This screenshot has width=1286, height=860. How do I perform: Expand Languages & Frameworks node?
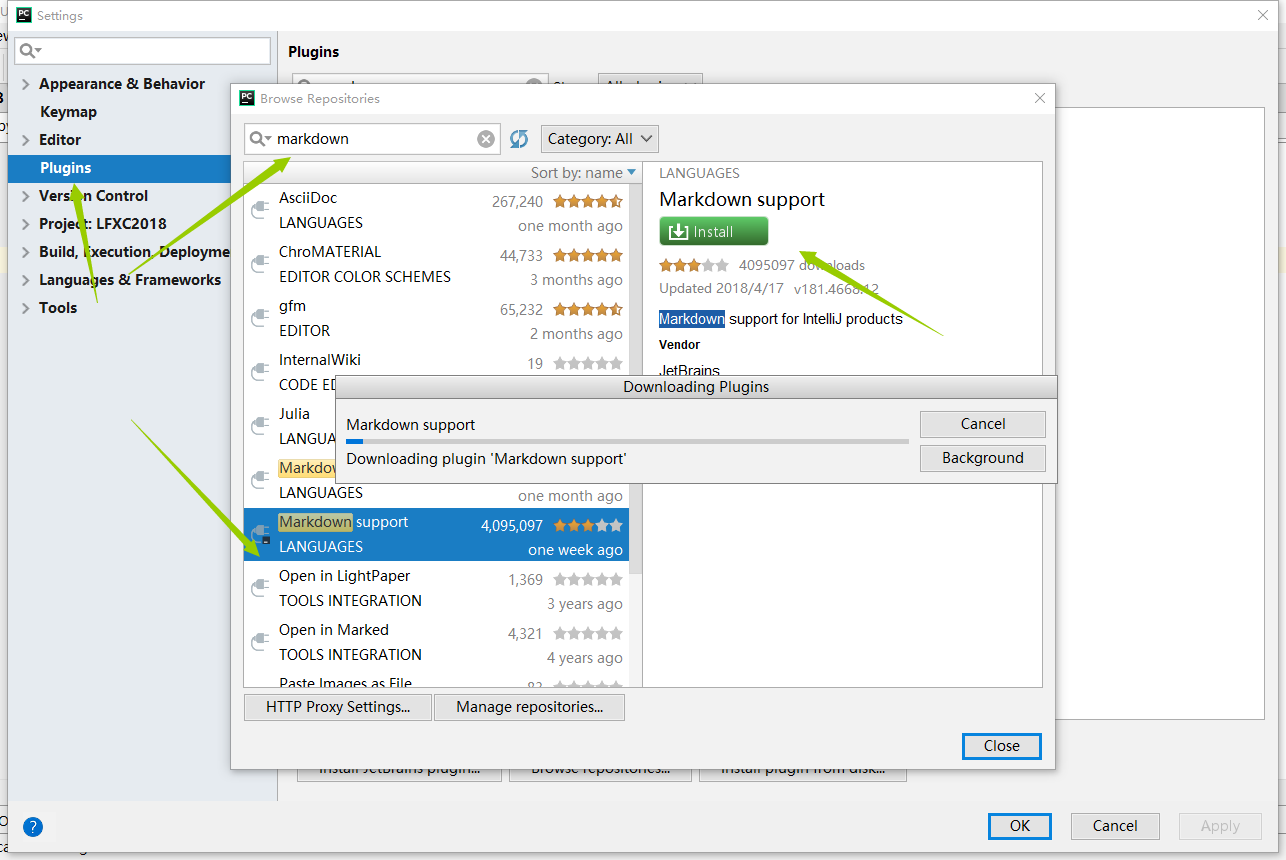tap(26, 280)
